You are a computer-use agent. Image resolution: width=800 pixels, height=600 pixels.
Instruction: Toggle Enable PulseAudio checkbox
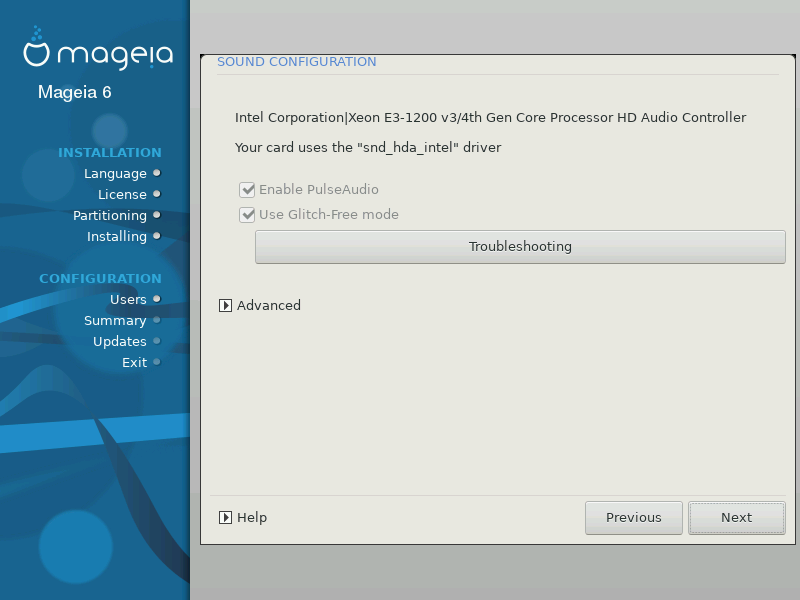click(x=247, y=190)
